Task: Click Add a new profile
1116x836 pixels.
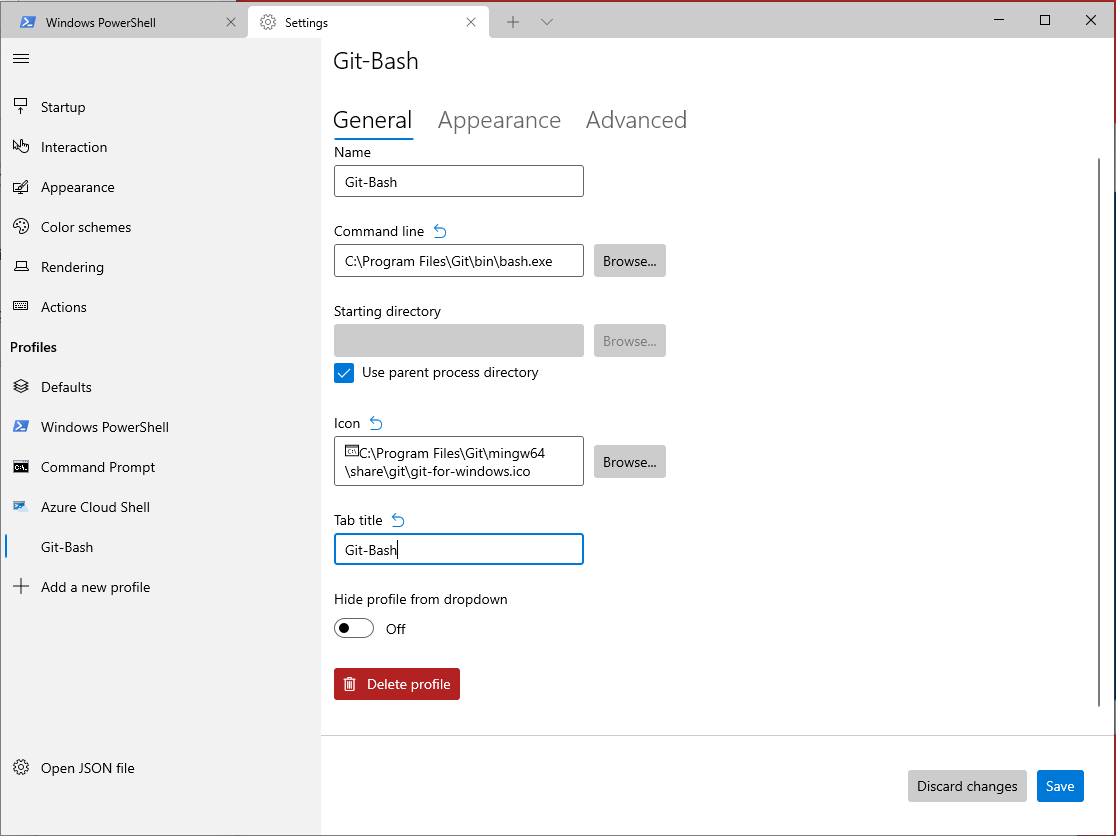Action: pyautogui.click(x=160, y=587)
